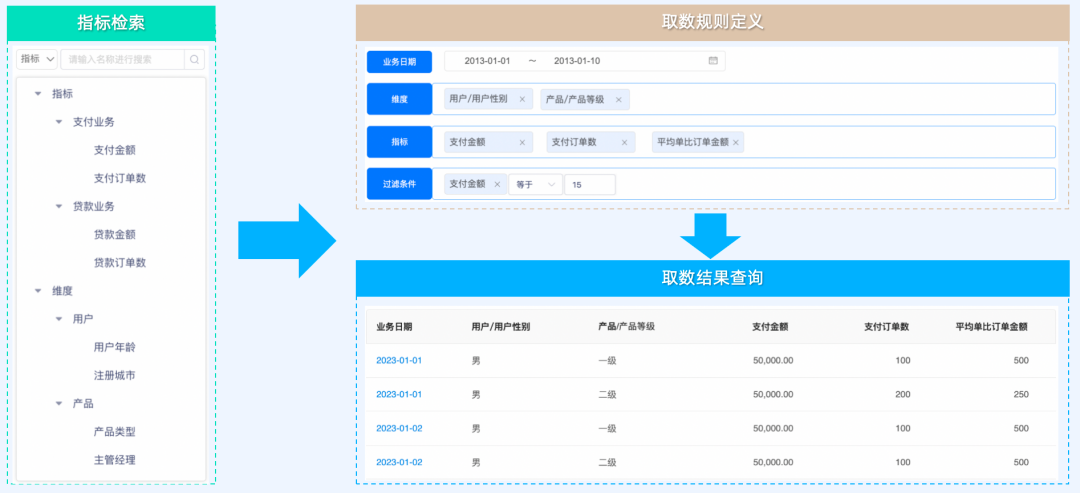Click the 业务日期 blue label button
1080x493 pixels.
tap(399, 61)
